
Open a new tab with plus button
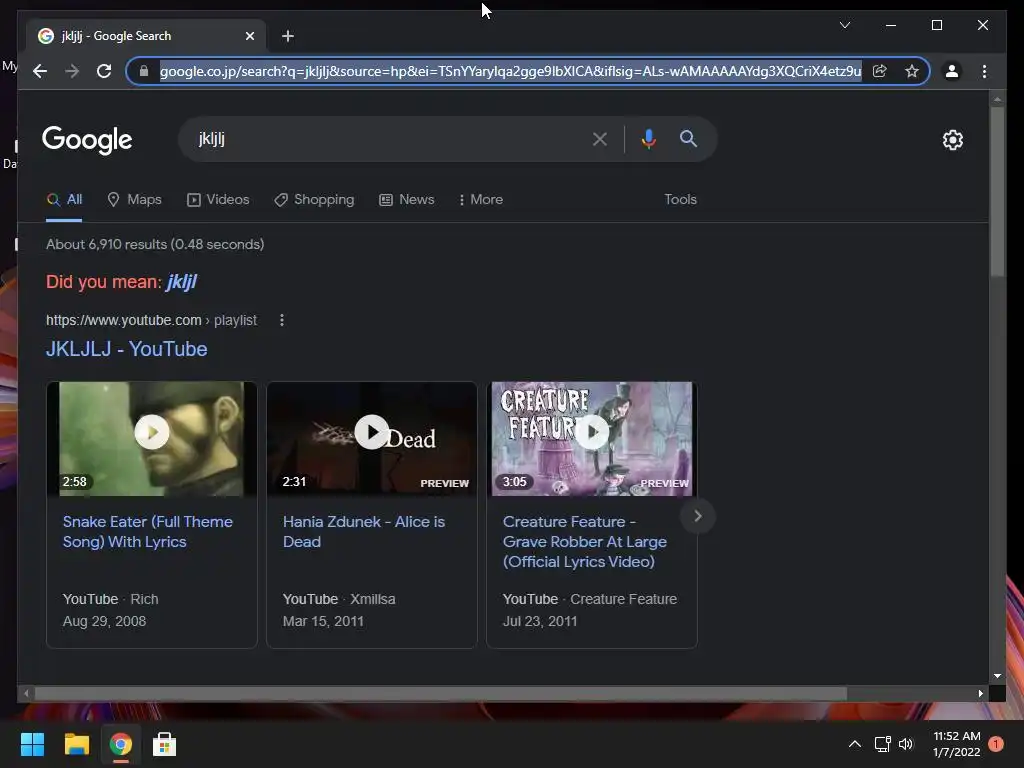coord(288,36)
